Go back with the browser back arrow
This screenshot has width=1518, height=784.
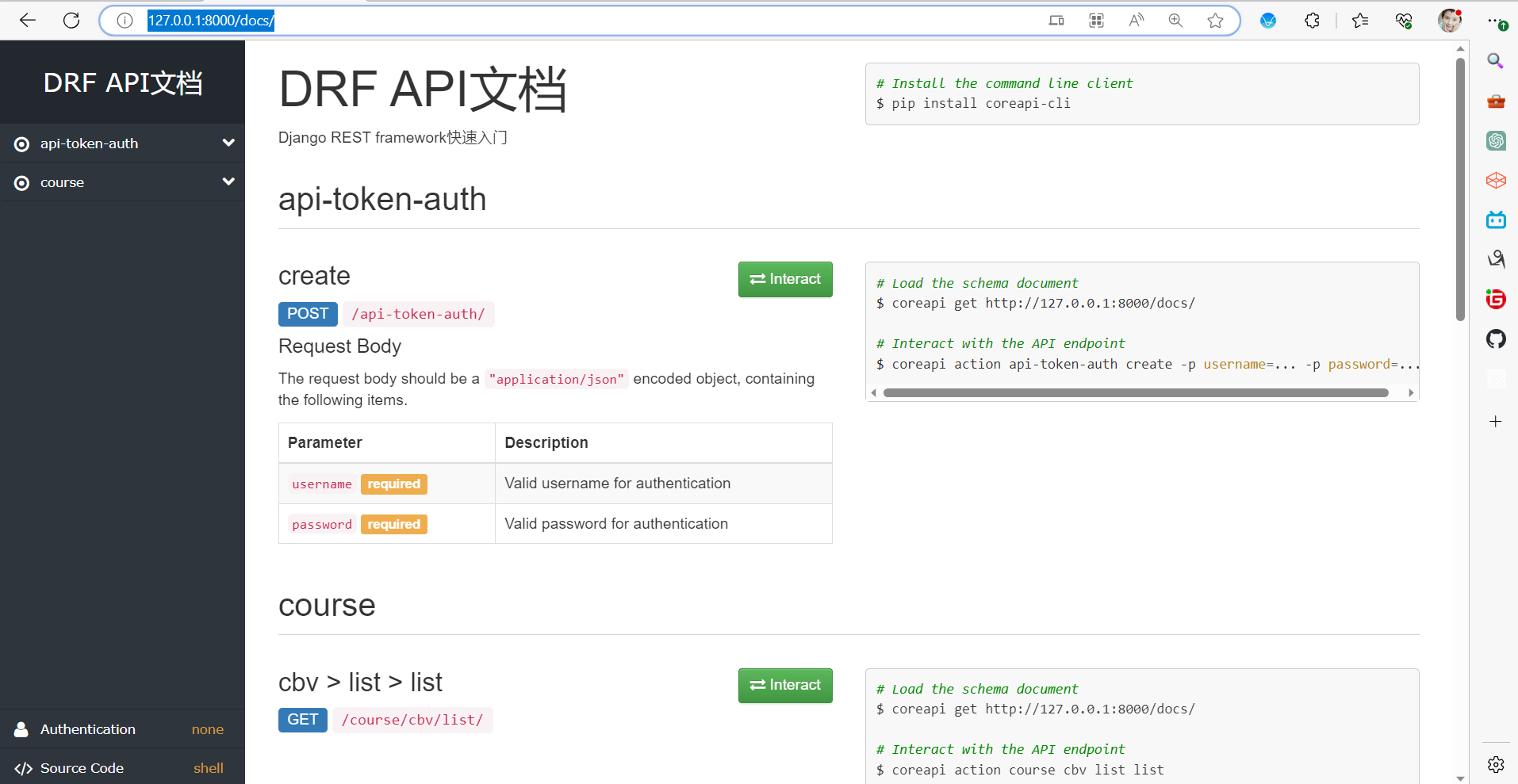tap(28, 21)
